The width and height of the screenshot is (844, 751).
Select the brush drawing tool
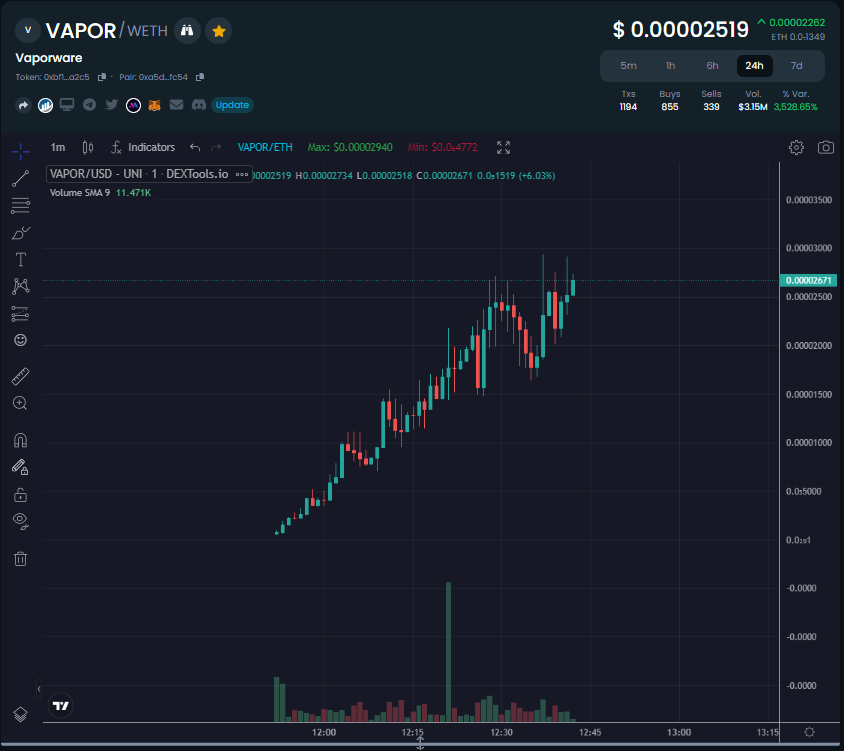20,233
